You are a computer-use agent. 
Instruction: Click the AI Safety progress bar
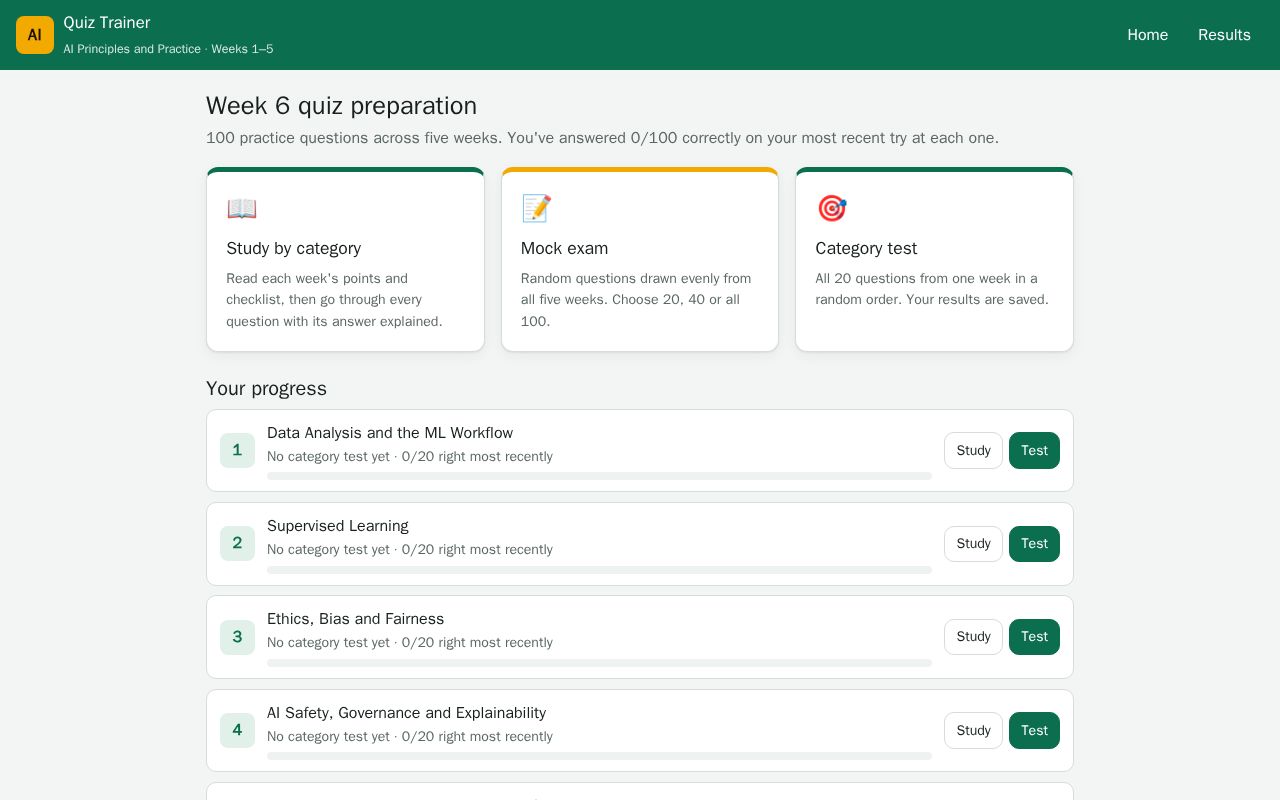tap(599, 756)
